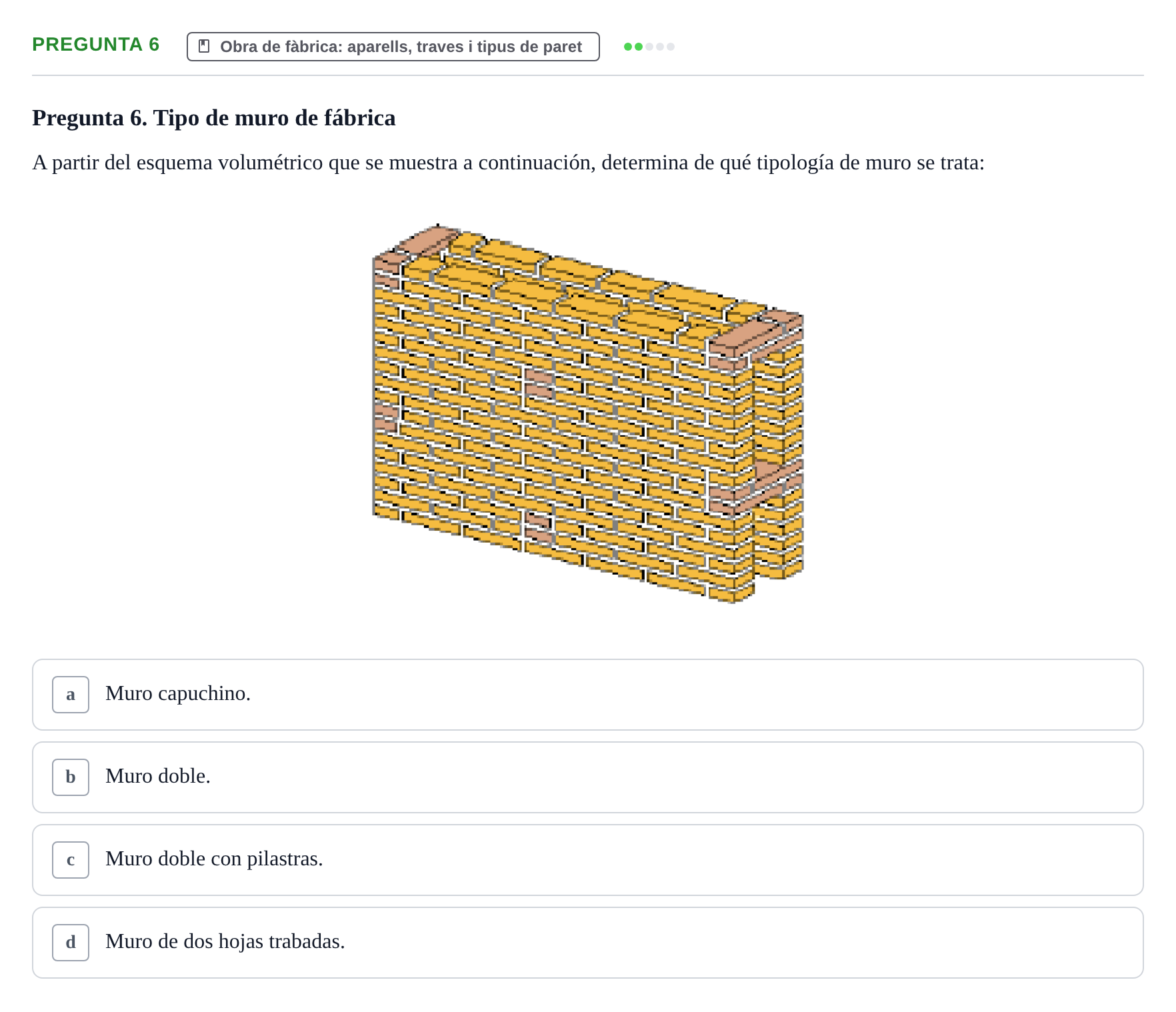Choose option c Muro doble con pilastras
1176x1012 pixels.
[587, 860]
